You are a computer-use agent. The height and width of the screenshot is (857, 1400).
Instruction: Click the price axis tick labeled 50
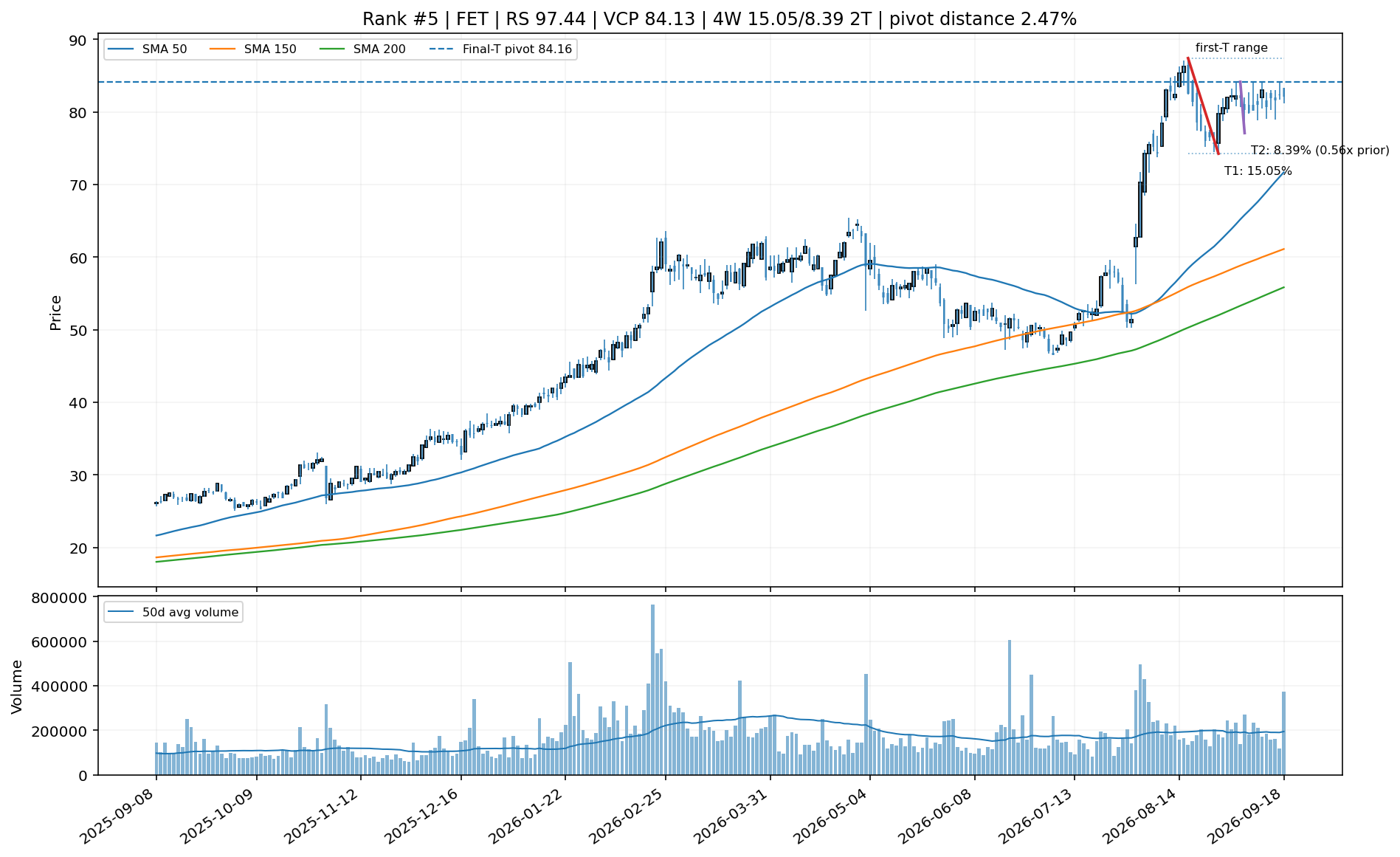pos(78,330)
